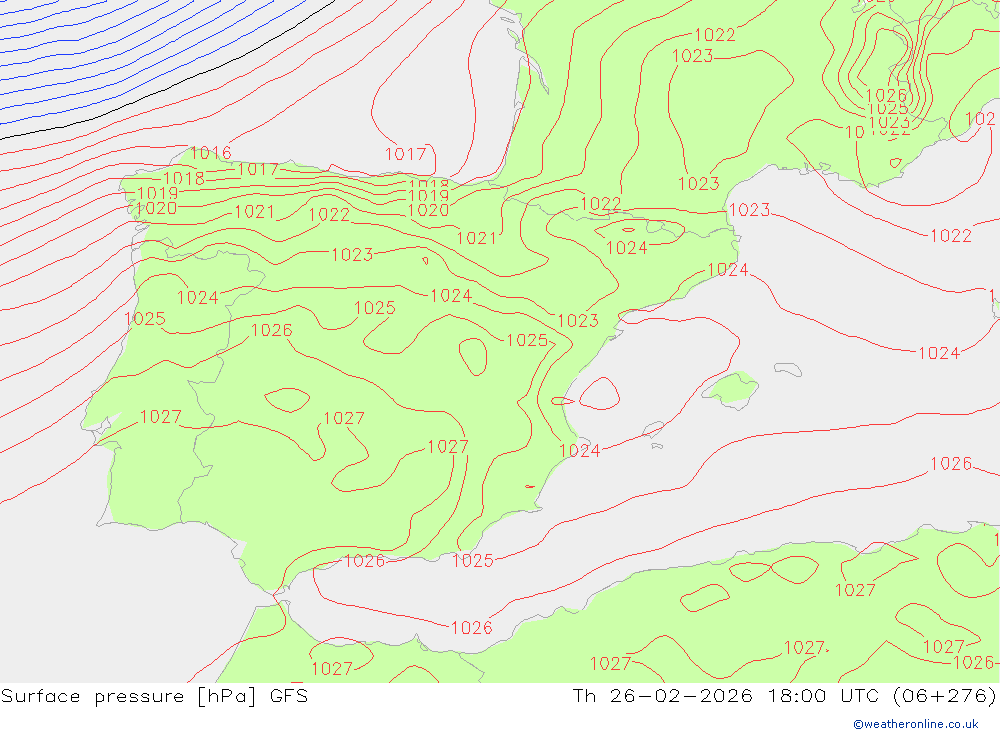Image resolution: width=1000 pixels, height=733 pixels.
Task: Select the 'Surface pressure [hPa]' caption text
Action: tap(129, 696)
